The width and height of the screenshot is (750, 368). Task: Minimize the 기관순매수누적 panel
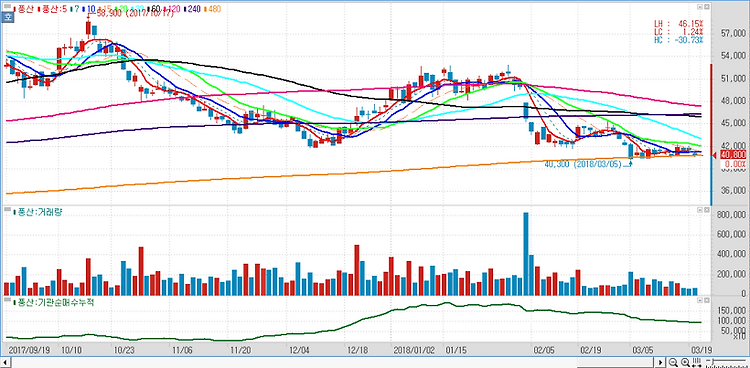[x=700, y=300]
